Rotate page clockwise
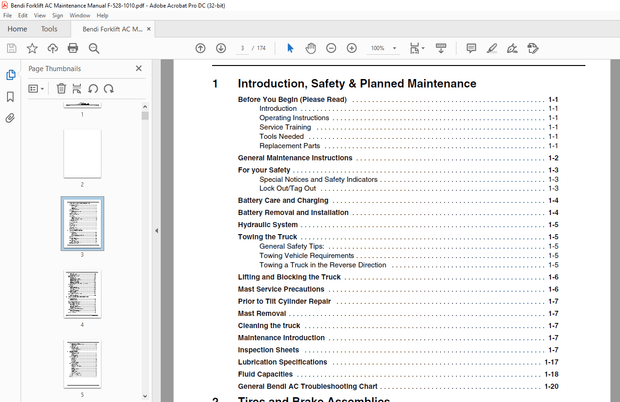This screenshot has height=402, width=620. [109, 89]
